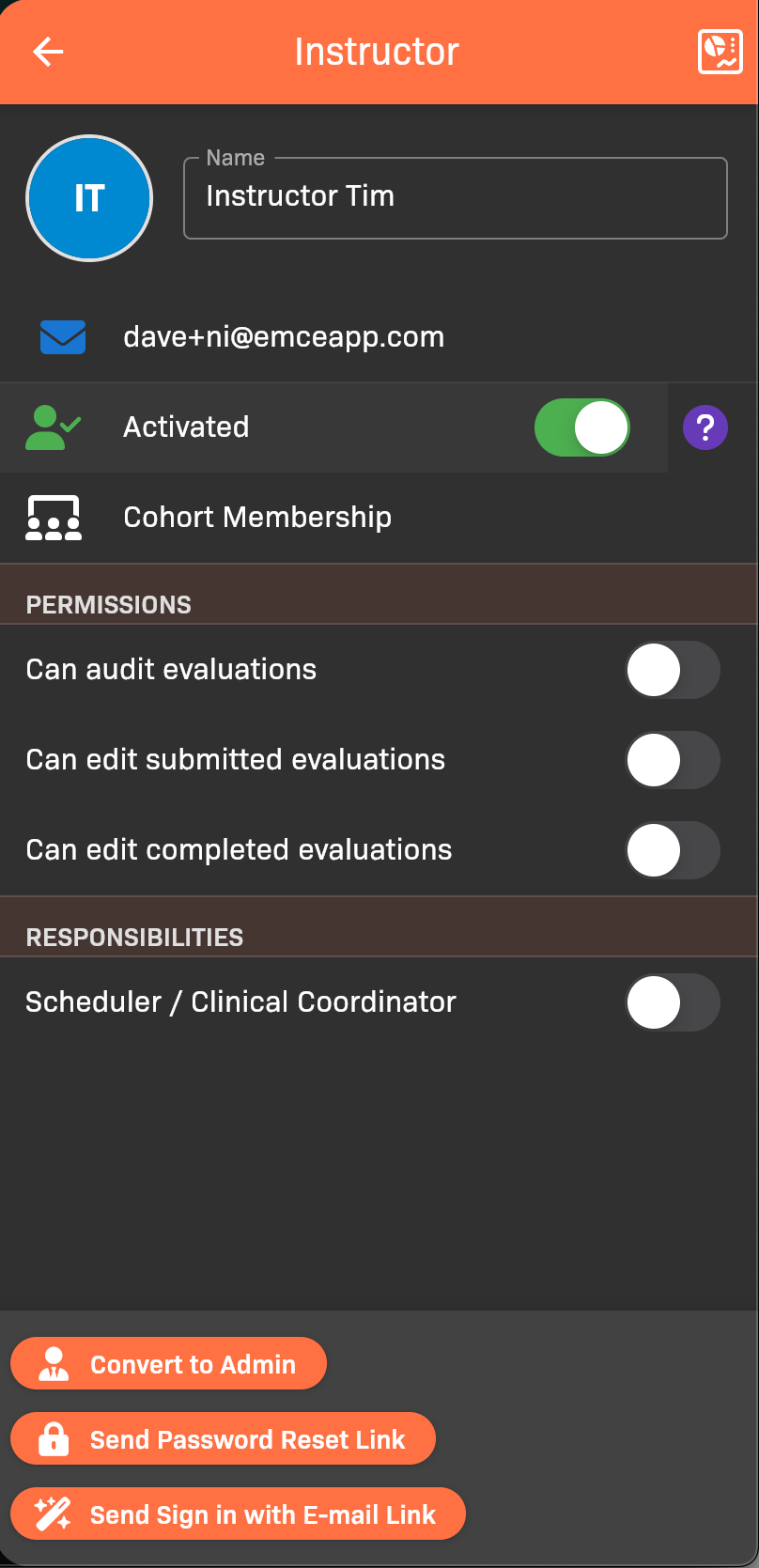Click the green activated user icon

tap(53, 427)
